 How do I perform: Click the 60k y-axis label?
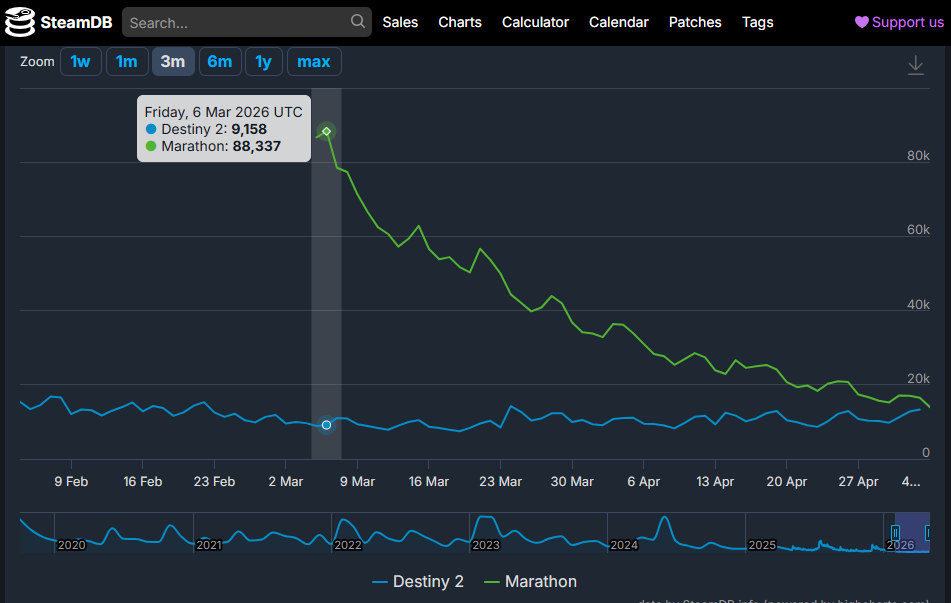tap(918, 230)
